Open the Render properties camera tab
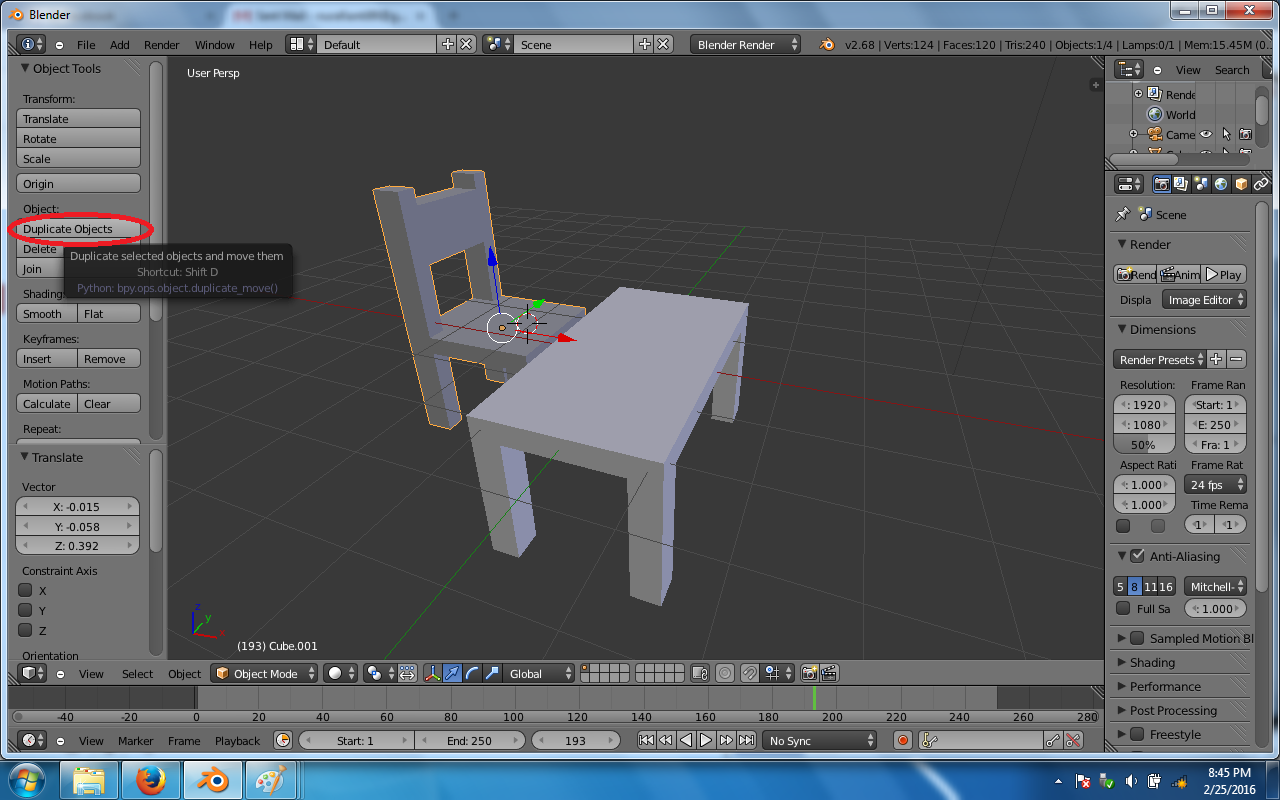1280x800 pixels. click(1161, 184)
